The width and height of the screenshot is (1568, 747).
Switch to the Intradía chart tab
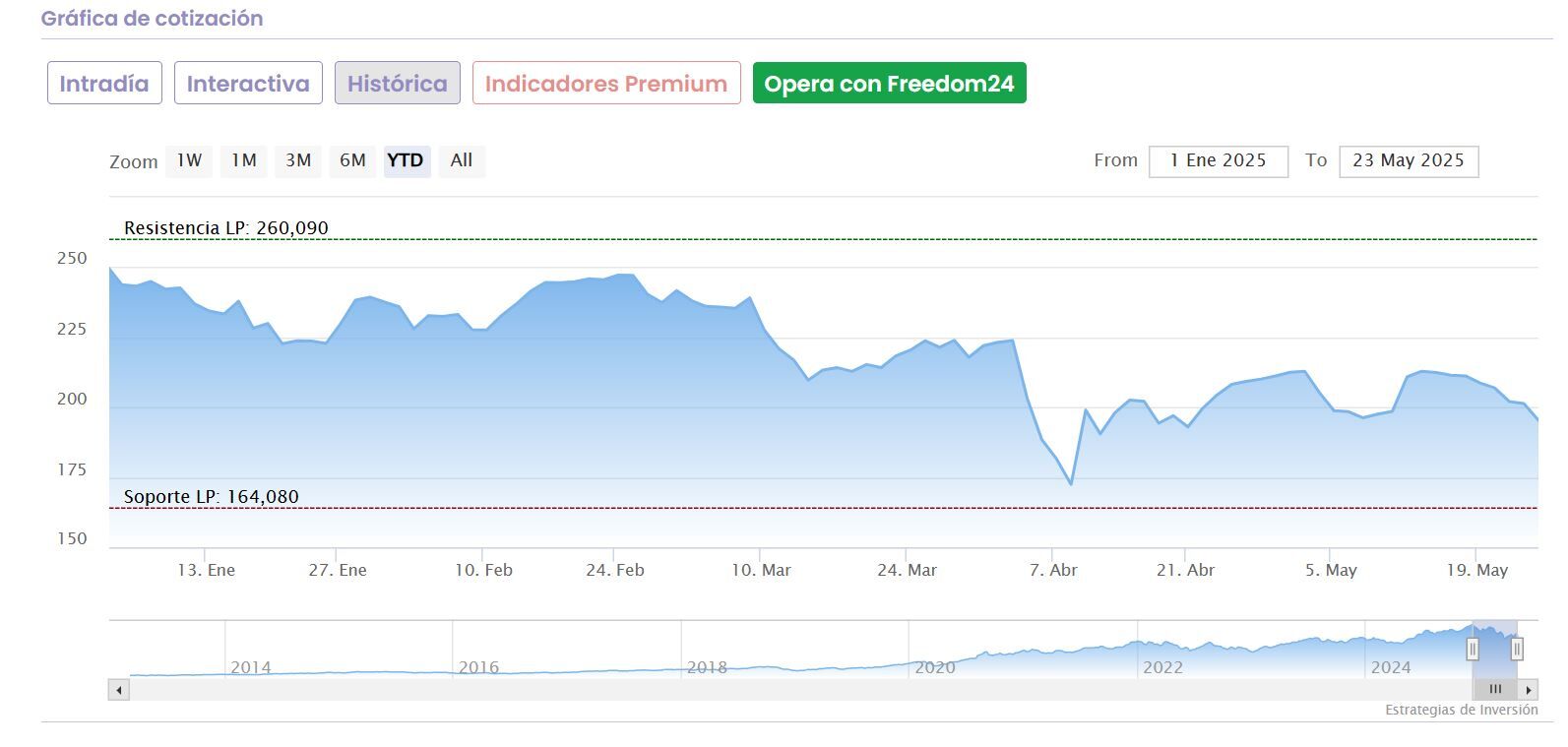click(104, 84)
